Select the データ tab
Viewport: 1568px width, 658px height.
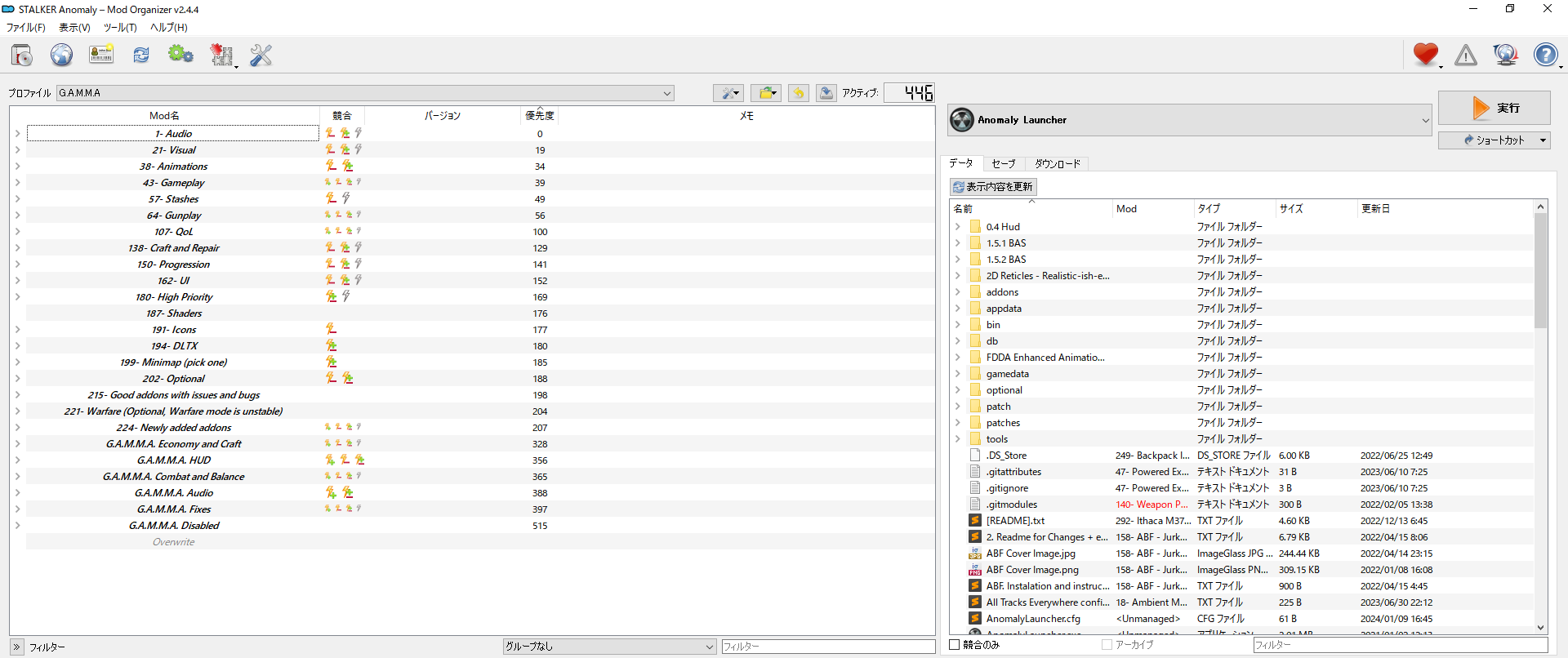(x=961, y=163)
